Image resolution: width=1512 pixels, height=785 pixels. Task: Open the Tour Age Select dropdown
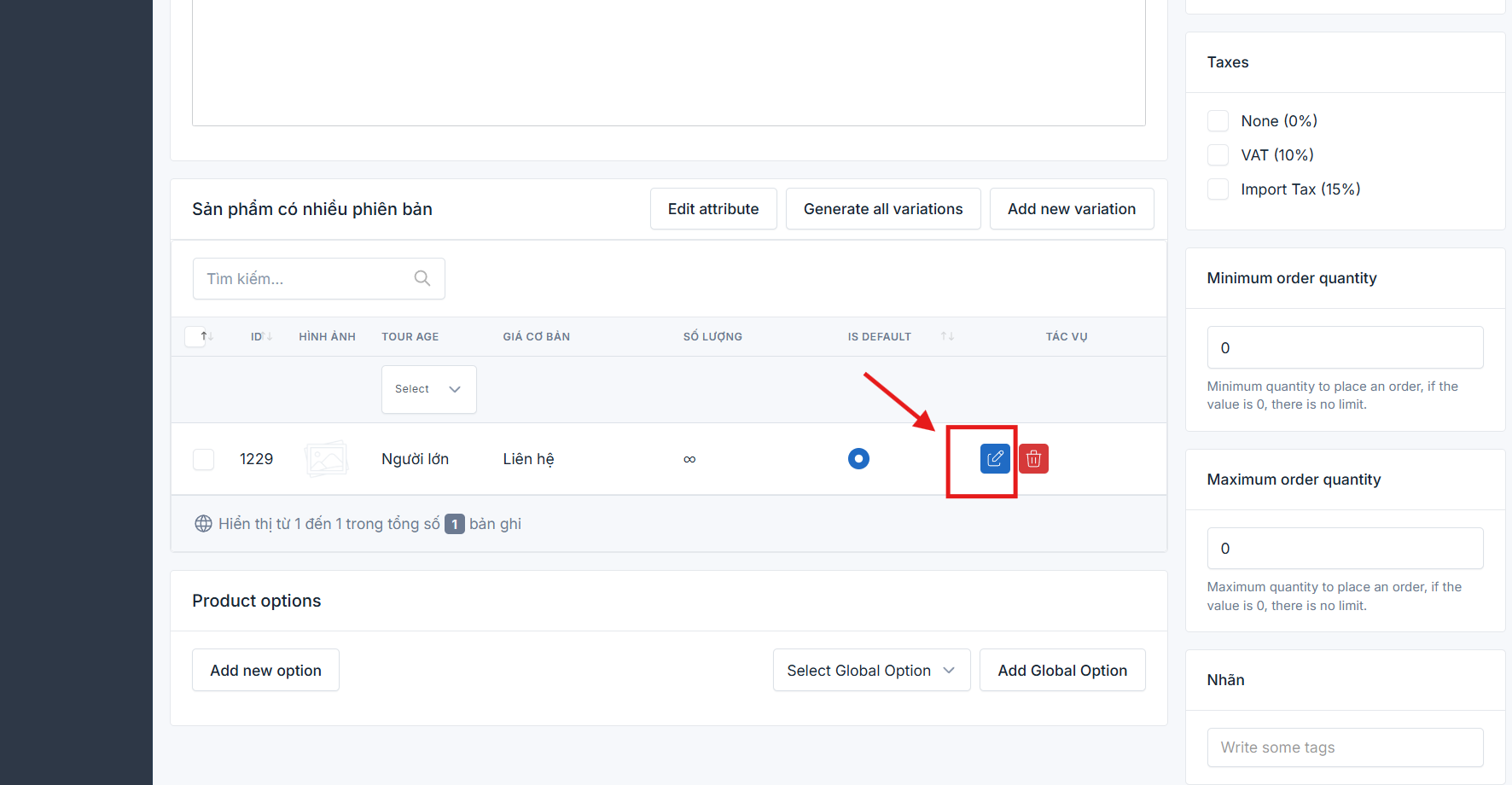pos(428,389)
